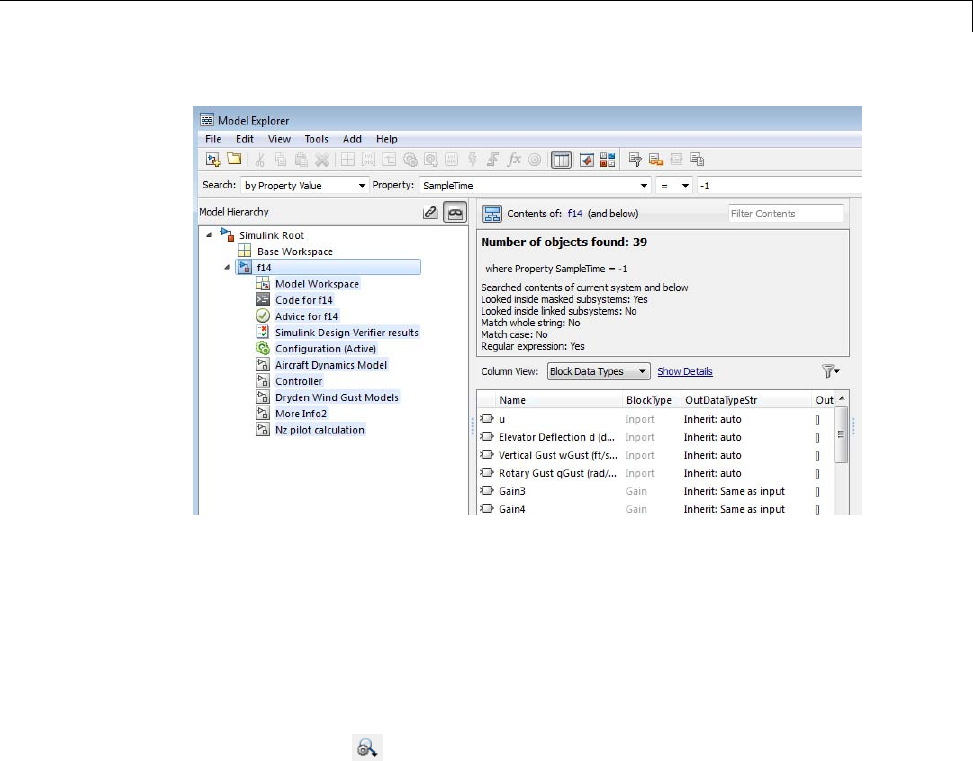Toggle the show linked subsystems chain icon
This screenshot has width=973, height=761.
[x=431, y=212]
